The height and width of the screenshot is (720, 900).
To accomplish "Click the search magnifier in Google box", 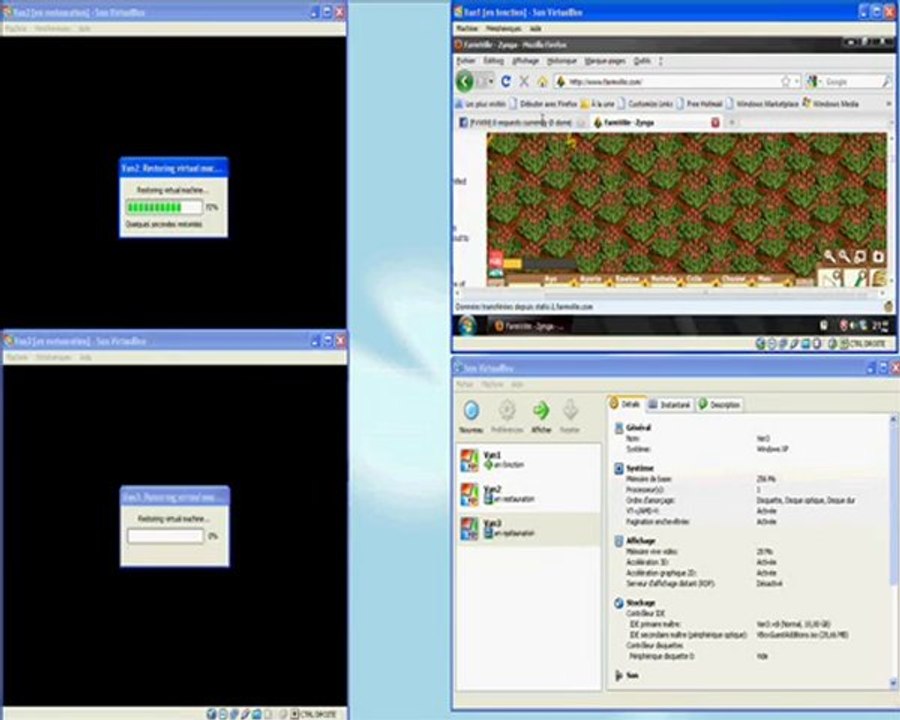I will point(886,82).
